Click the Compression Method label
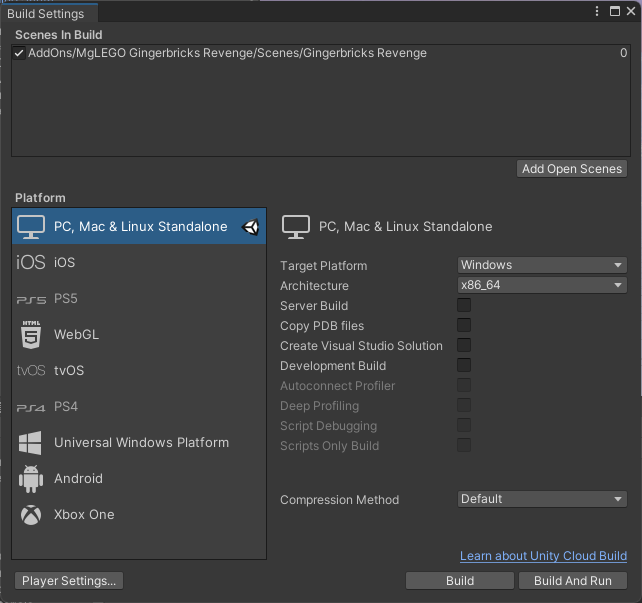 (339, 500)
